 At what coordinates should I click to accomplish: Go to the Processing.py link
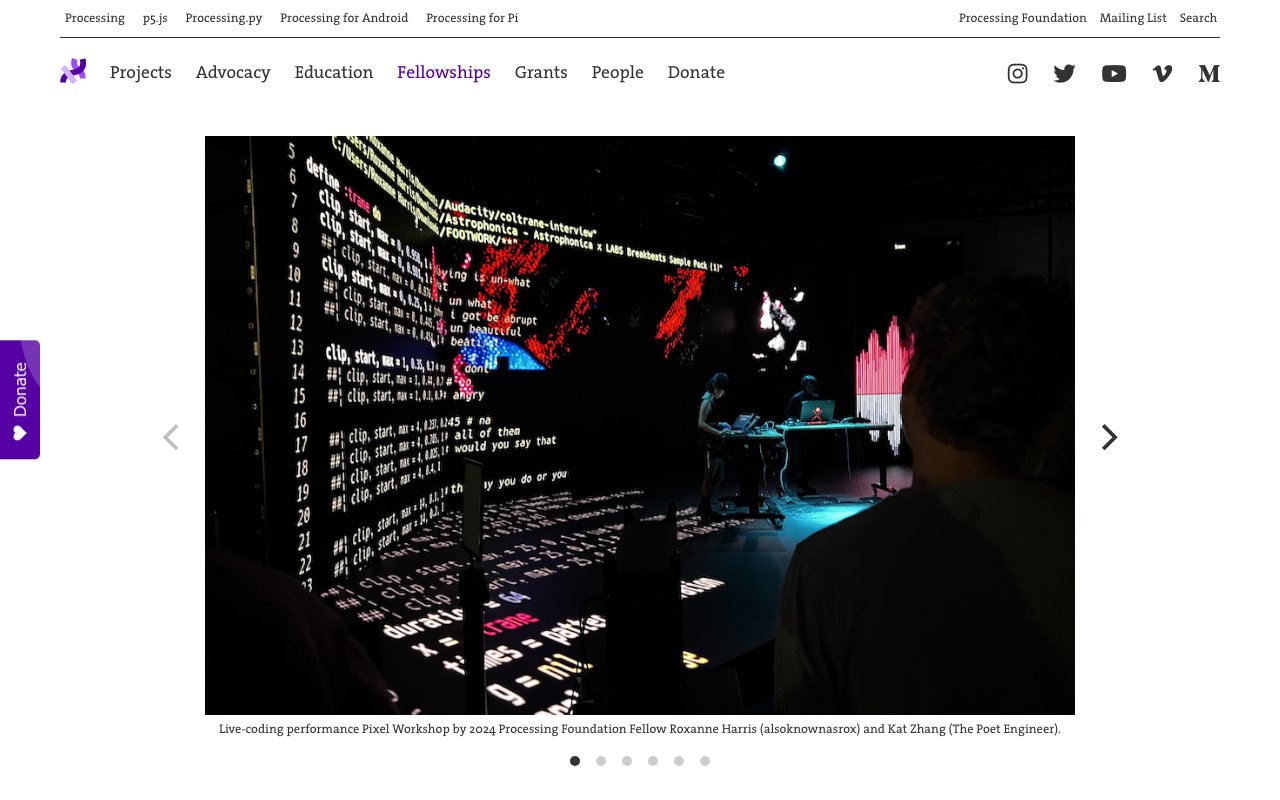pyautogui.click(x=224, y=18)
